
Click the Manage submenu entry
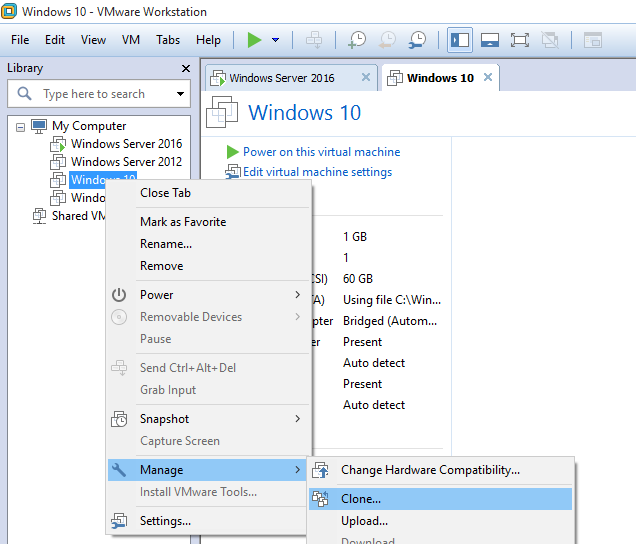[207, 470]
